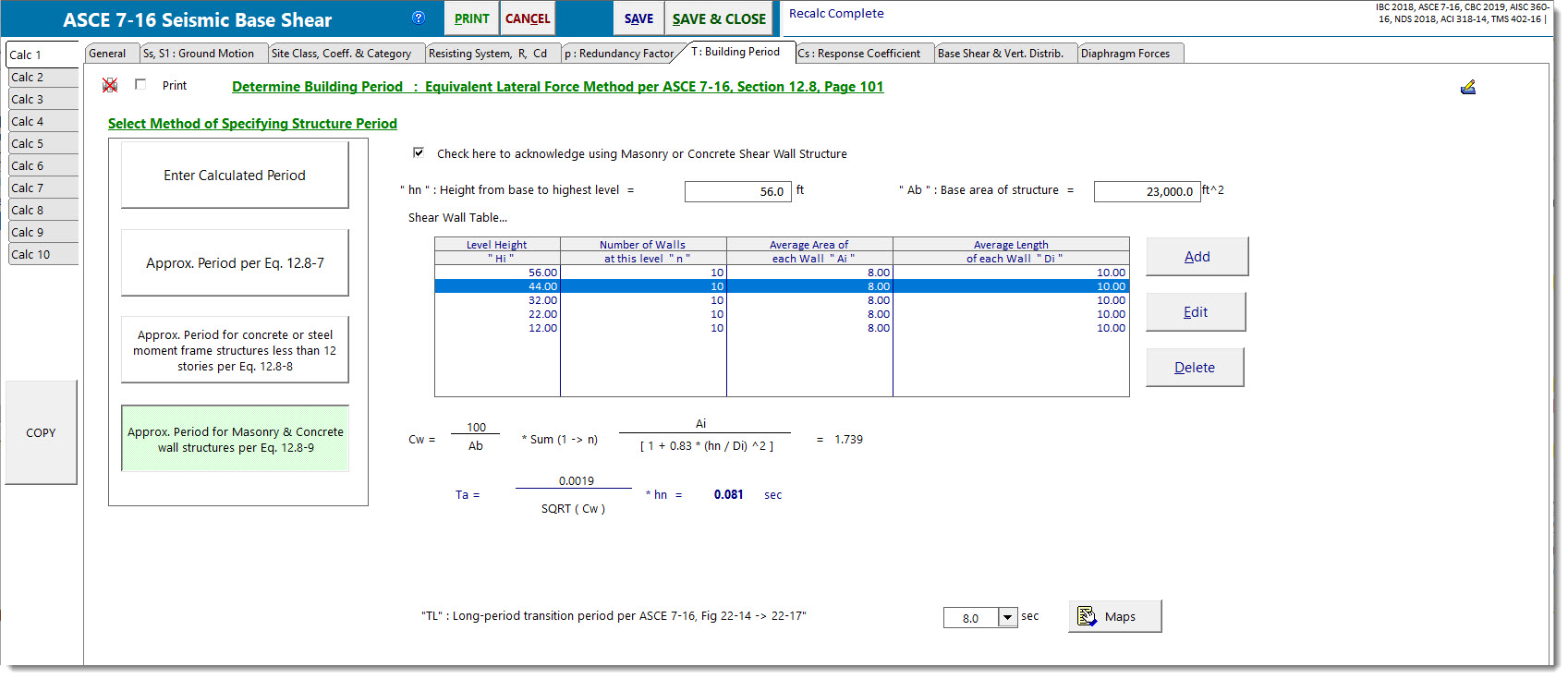Click the blue help question mark icon
Image resolution: width=1568 pixels, height=679 pixels.
coord(419,18)
